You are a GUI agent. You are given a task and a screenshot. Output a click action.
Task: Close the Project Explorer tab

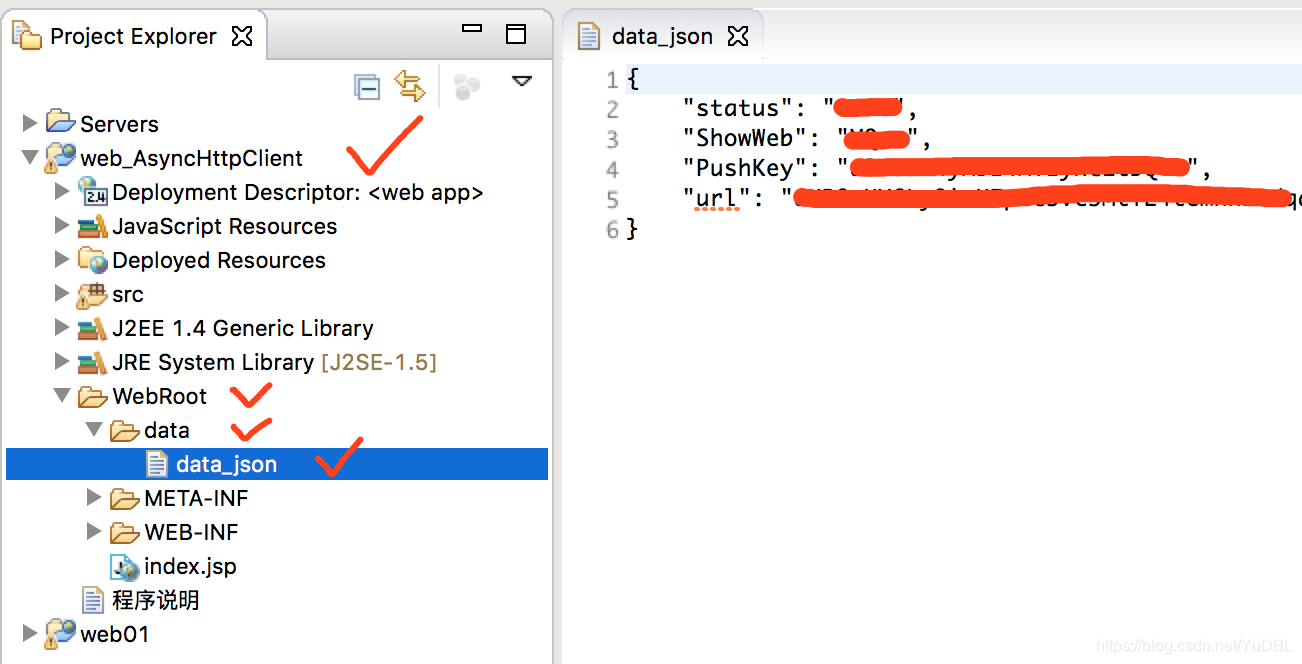coord(241,36)
